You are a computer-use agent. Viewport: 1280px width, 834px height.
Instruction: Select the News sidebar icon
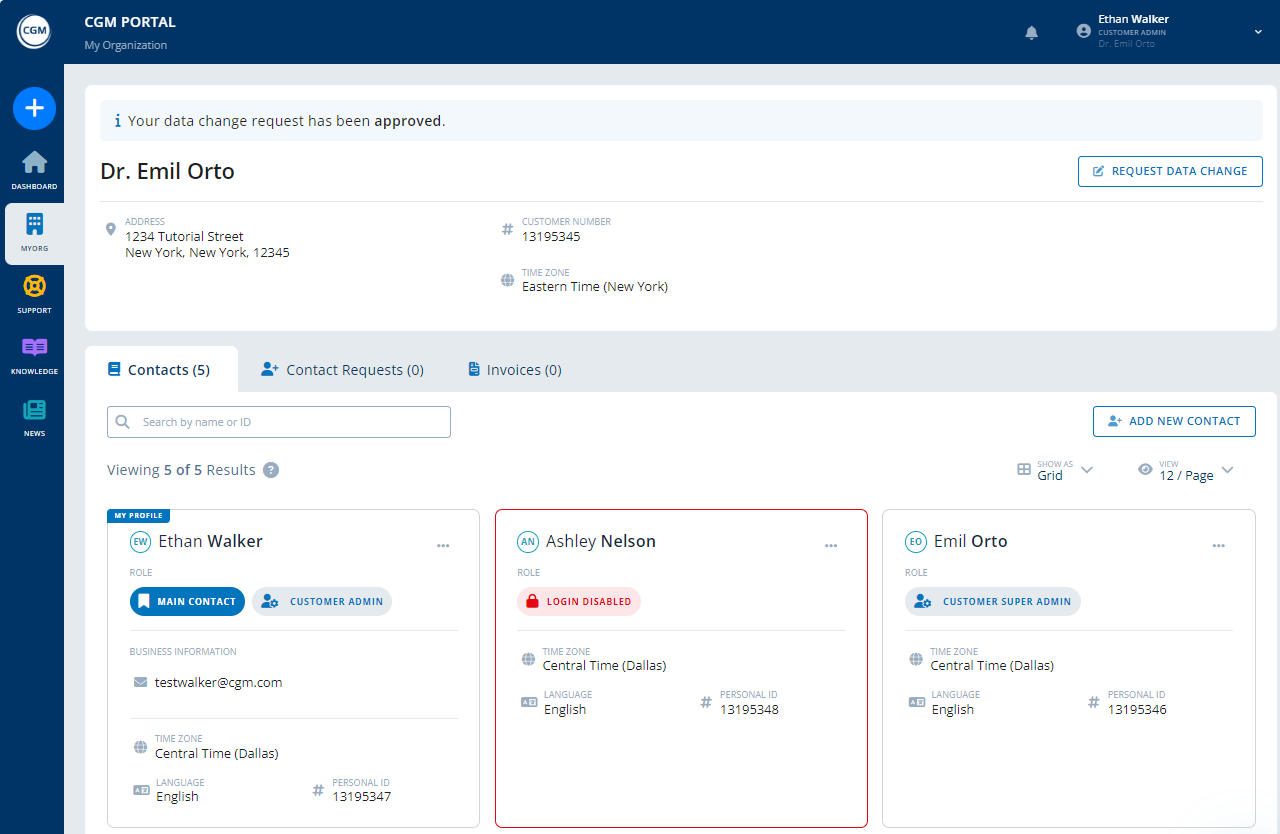coord(34,413)
